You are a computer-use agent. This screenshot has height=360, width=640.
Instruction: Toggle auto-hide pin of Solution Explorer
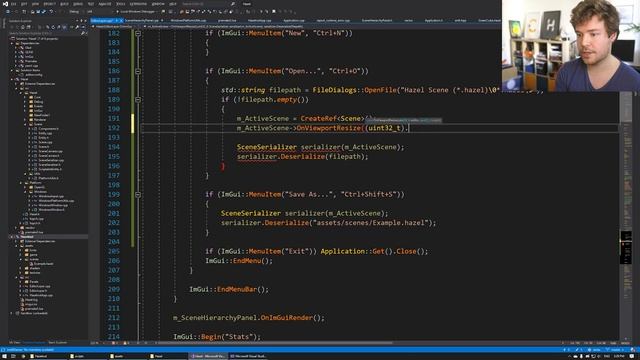tap(81, 20)
